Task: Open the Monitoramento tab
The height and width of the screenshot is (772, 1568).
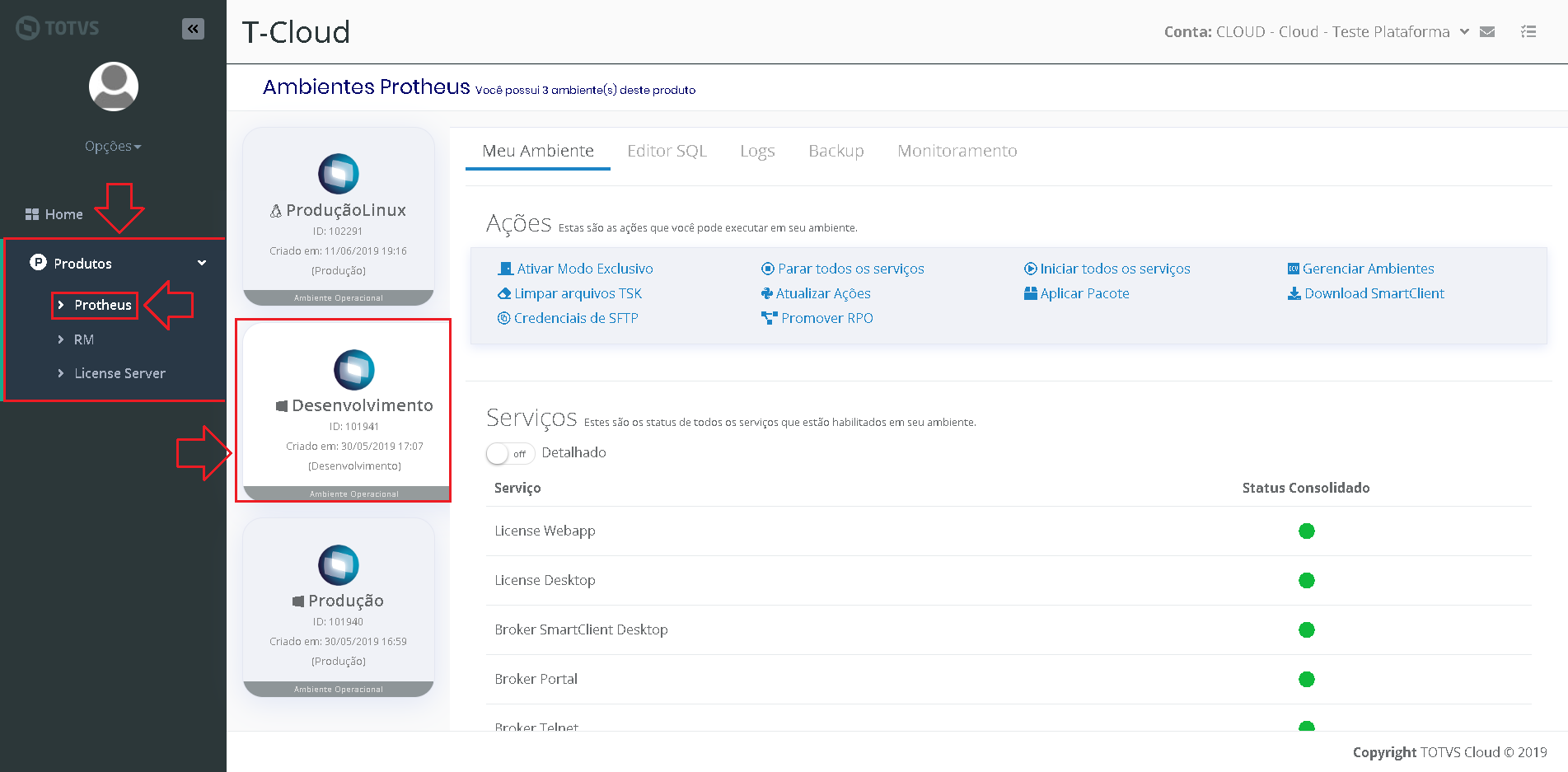Action: pos(957,151)
